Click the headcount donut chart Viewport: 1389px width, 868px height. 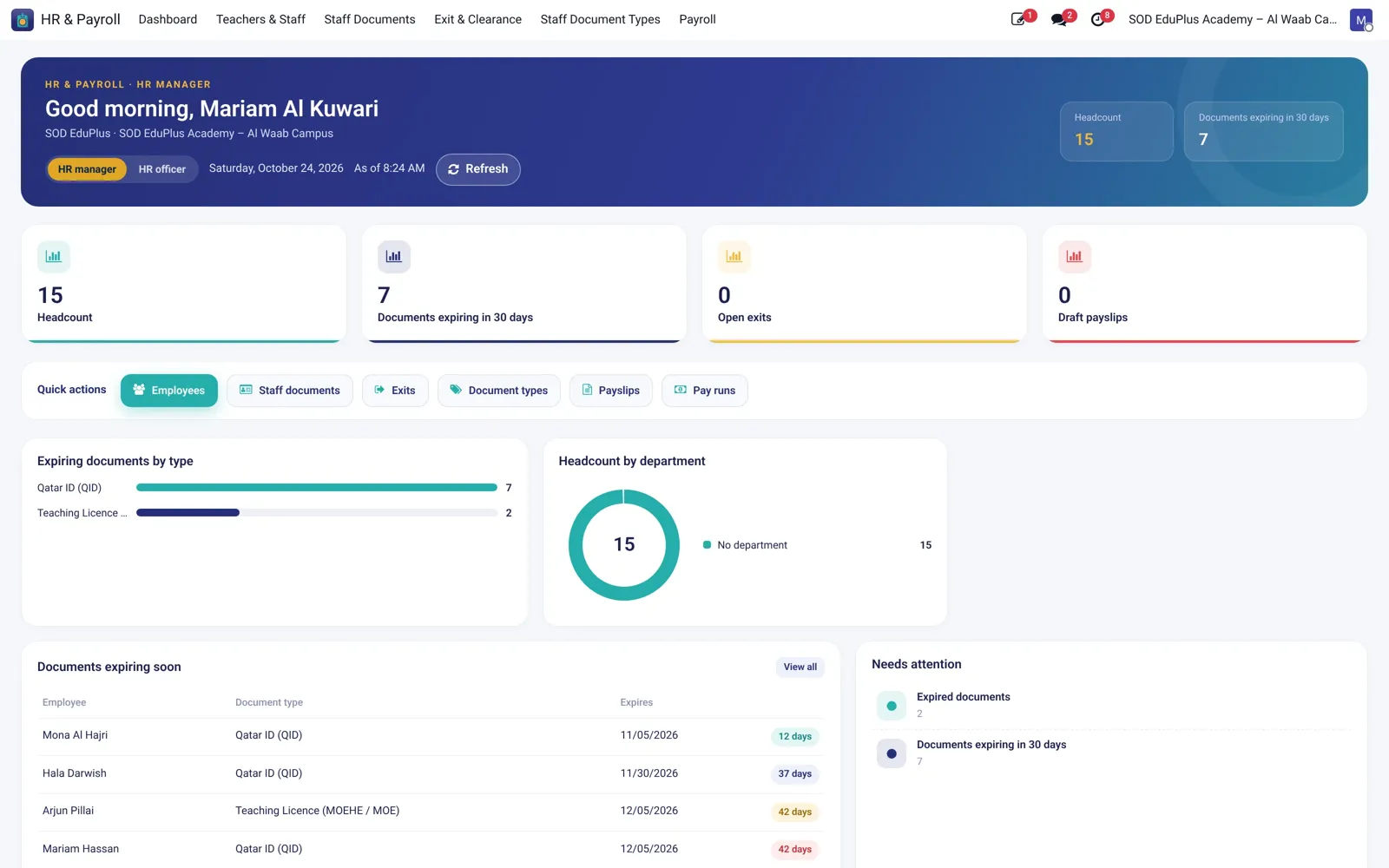pos(624,545)
